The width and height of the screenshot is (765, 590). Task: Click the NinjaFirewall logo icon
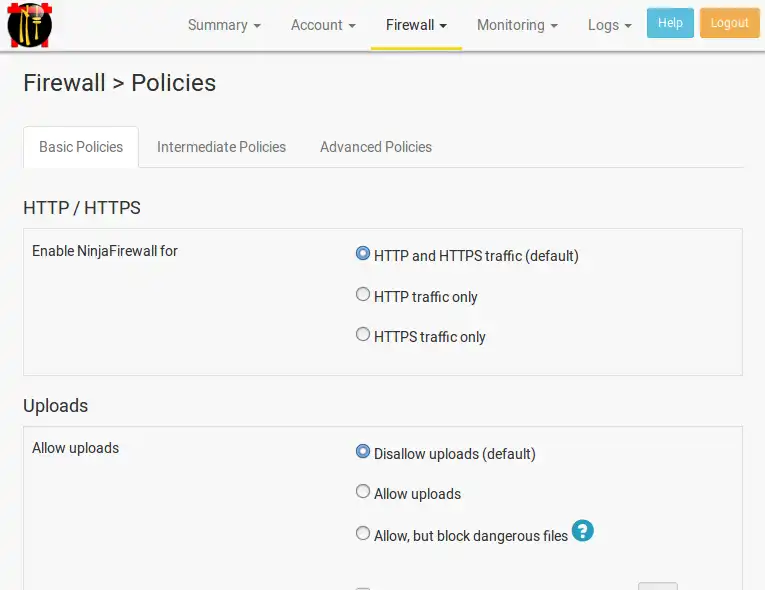(29, 25)
